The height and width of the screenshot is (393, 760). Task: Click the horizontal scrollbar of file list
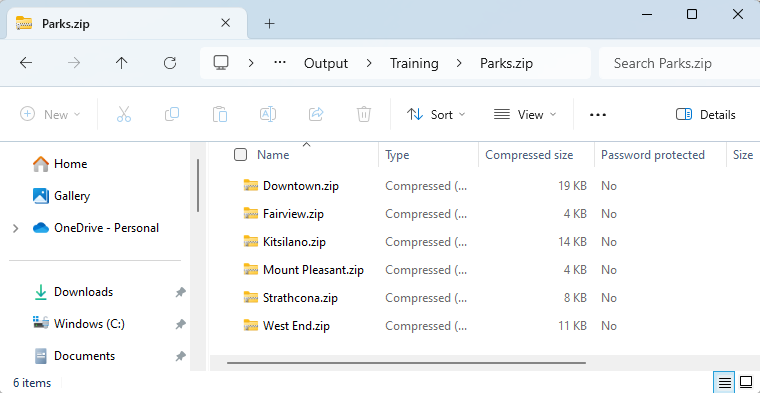[406, 362]
